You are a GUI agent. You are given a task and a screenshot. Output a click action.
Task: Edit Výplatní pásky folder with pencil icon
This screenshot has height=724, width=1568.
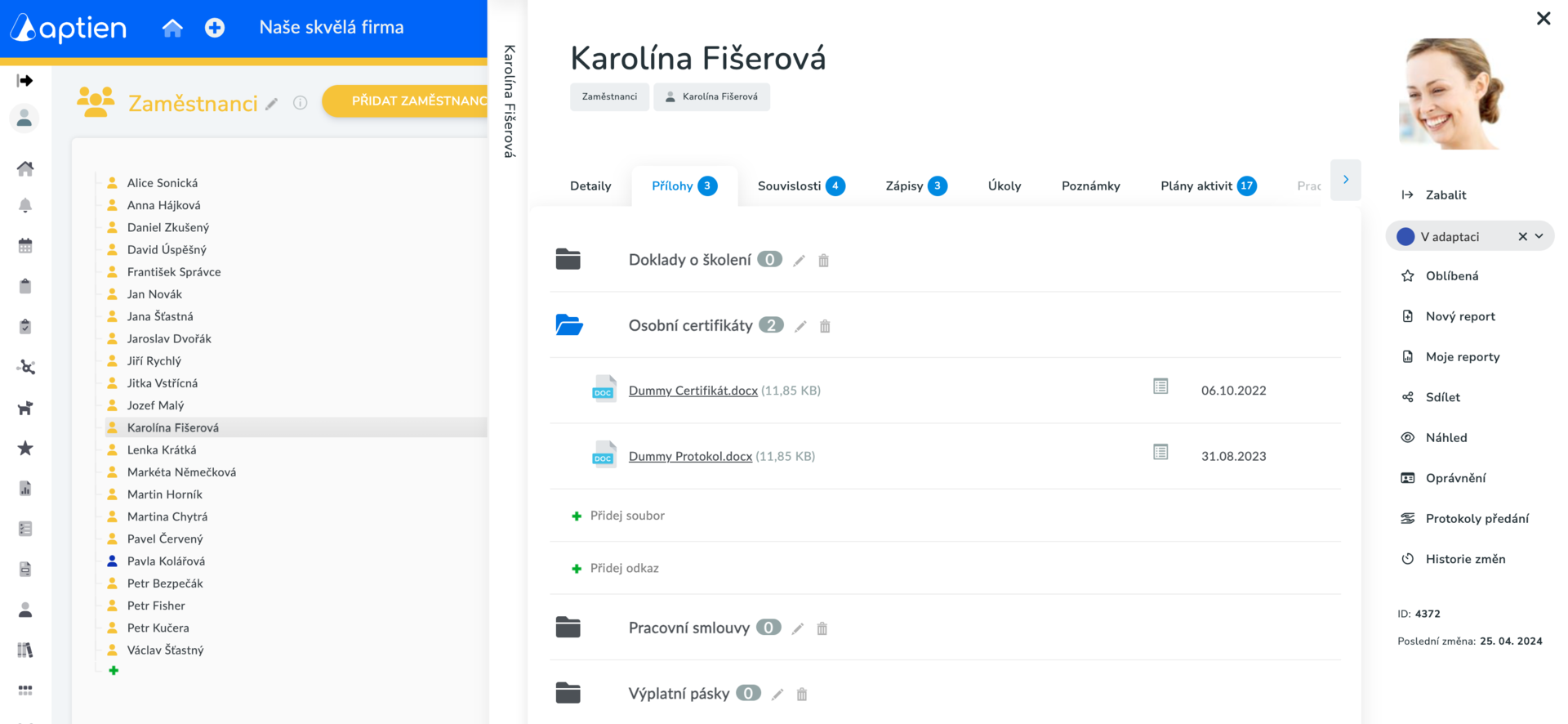(x=777, y=694)
